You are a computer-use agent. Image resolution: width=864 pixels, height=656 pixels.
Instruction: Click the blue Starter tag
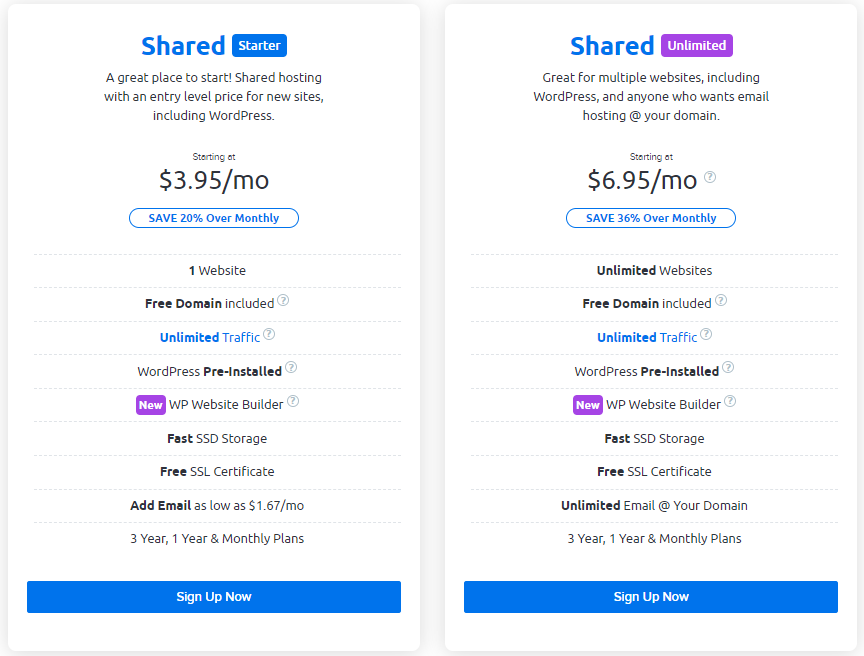pyautogui.click(x=259, y=45)
